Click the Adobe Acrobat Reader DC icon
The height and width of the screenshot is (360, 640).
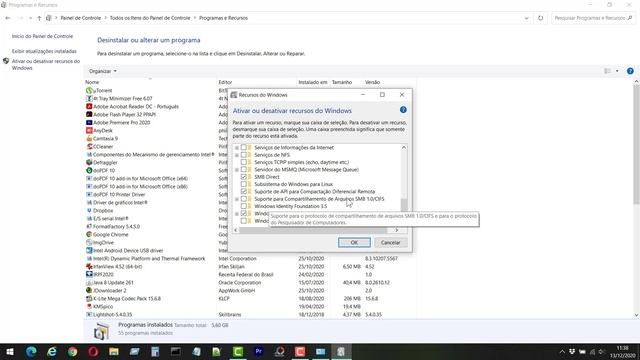coord(89,106)
